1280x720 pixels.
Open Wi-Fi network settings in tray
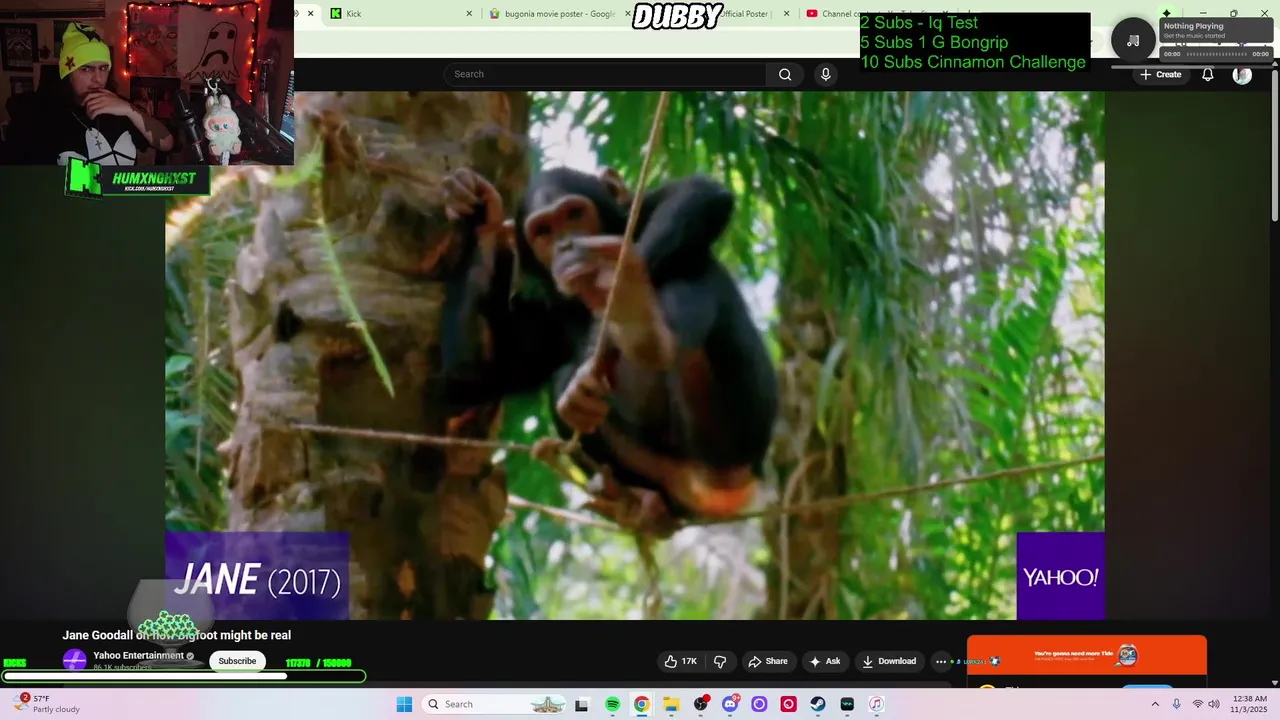[x=1197, y=704]
